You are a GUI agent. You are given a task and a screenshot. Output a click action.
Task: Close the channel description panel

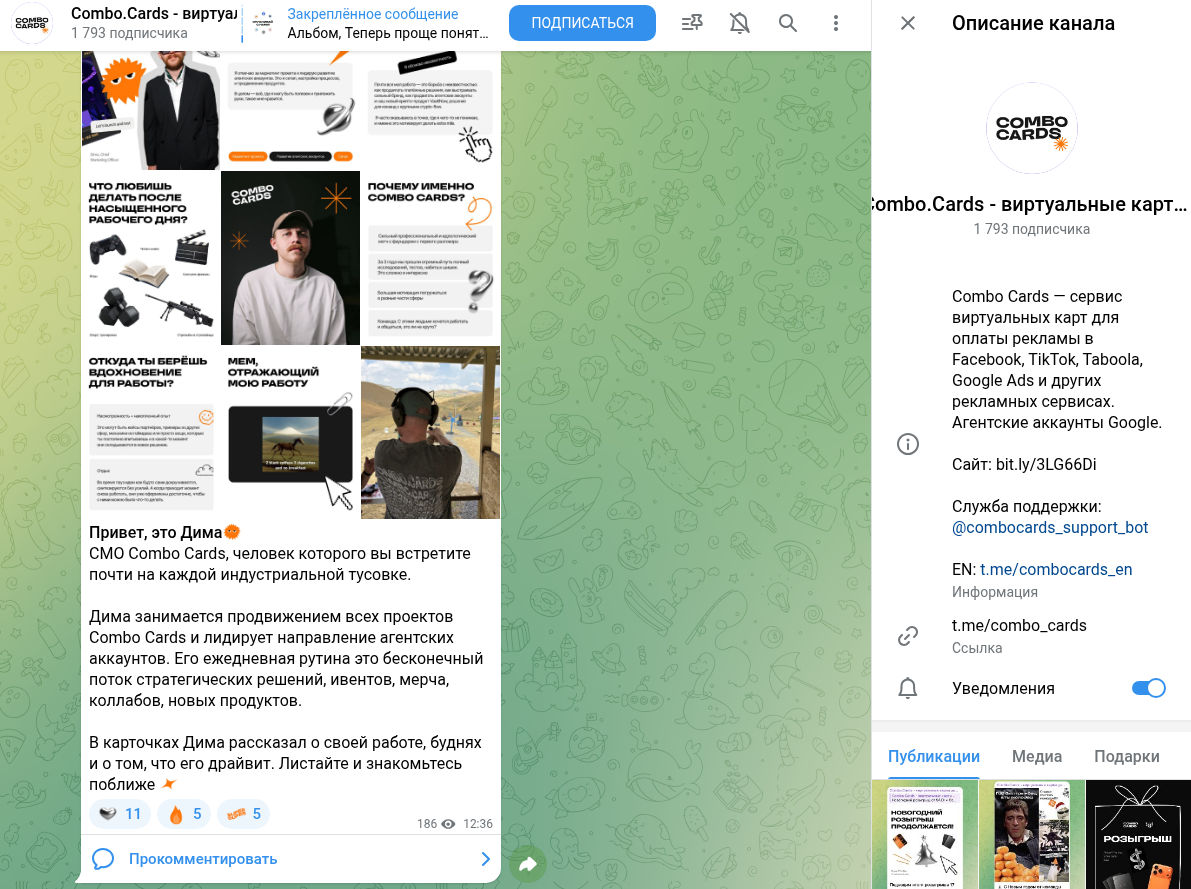(908, 24)
